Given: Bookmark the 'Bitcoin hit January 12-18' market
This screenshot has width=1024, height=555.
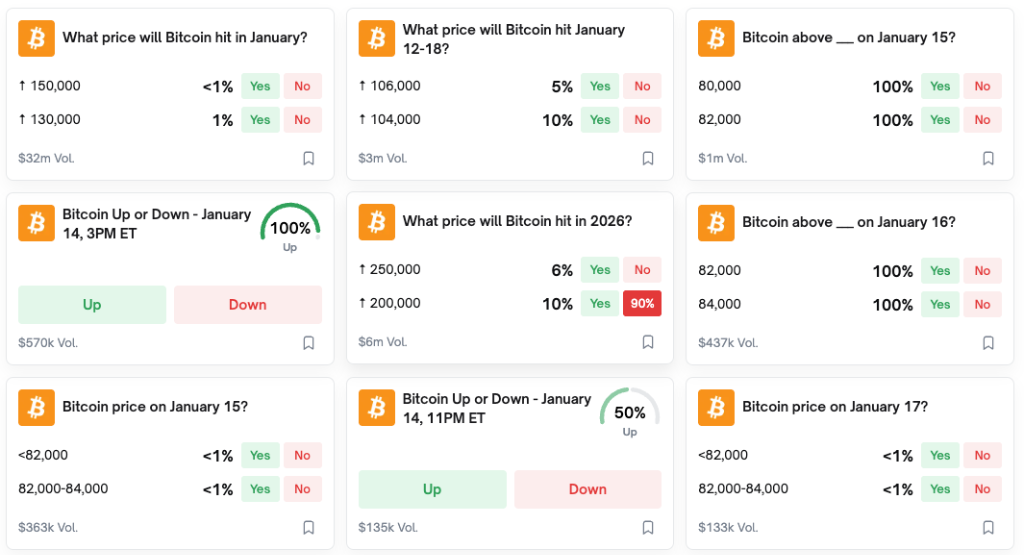Looking at the screenshot, I should click(x=648, y=158).
